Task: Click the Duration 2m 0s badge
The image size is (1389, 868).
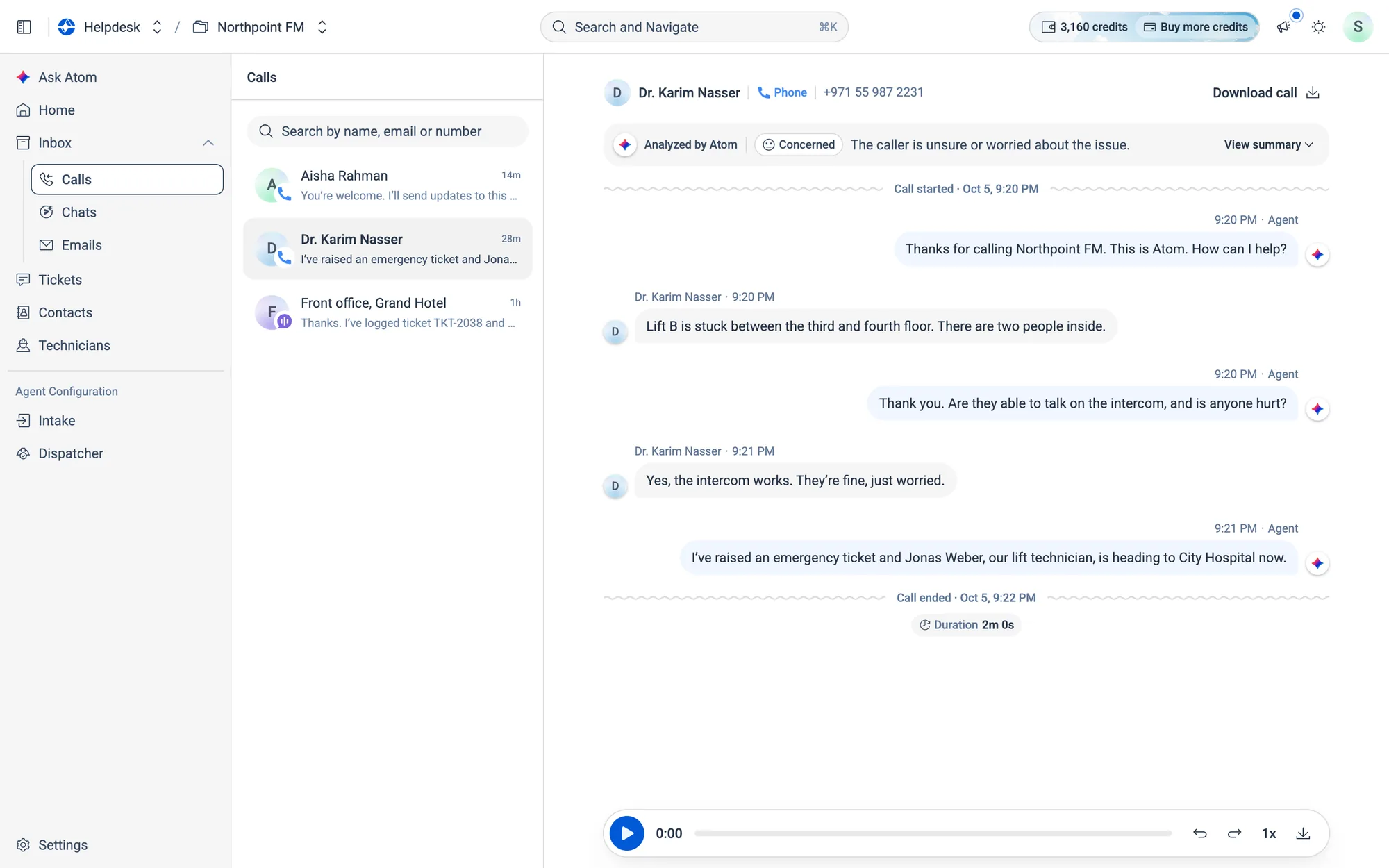Action: click(x=966, y=625)
